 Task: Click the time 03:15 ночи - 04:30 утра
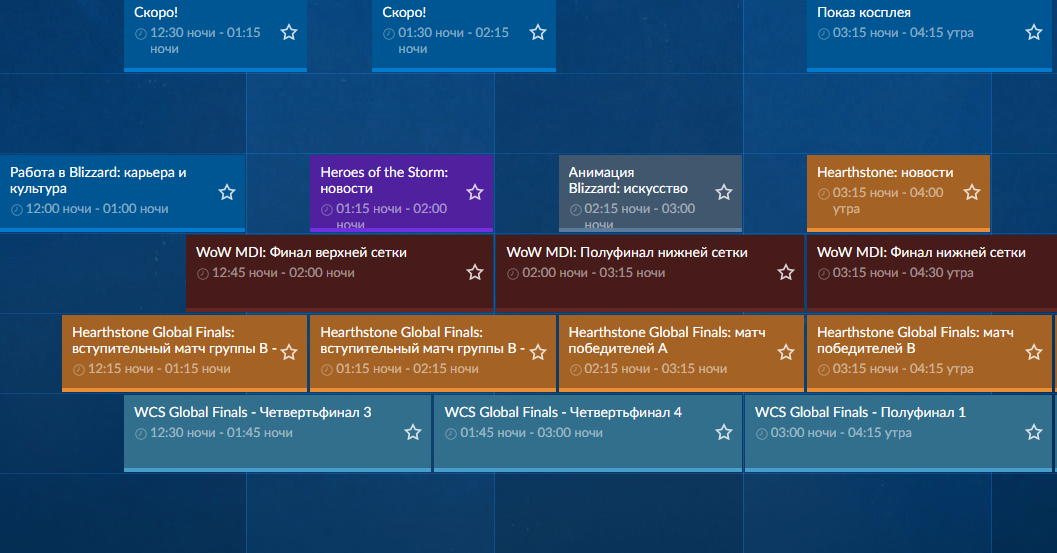(x=903, y=273)
